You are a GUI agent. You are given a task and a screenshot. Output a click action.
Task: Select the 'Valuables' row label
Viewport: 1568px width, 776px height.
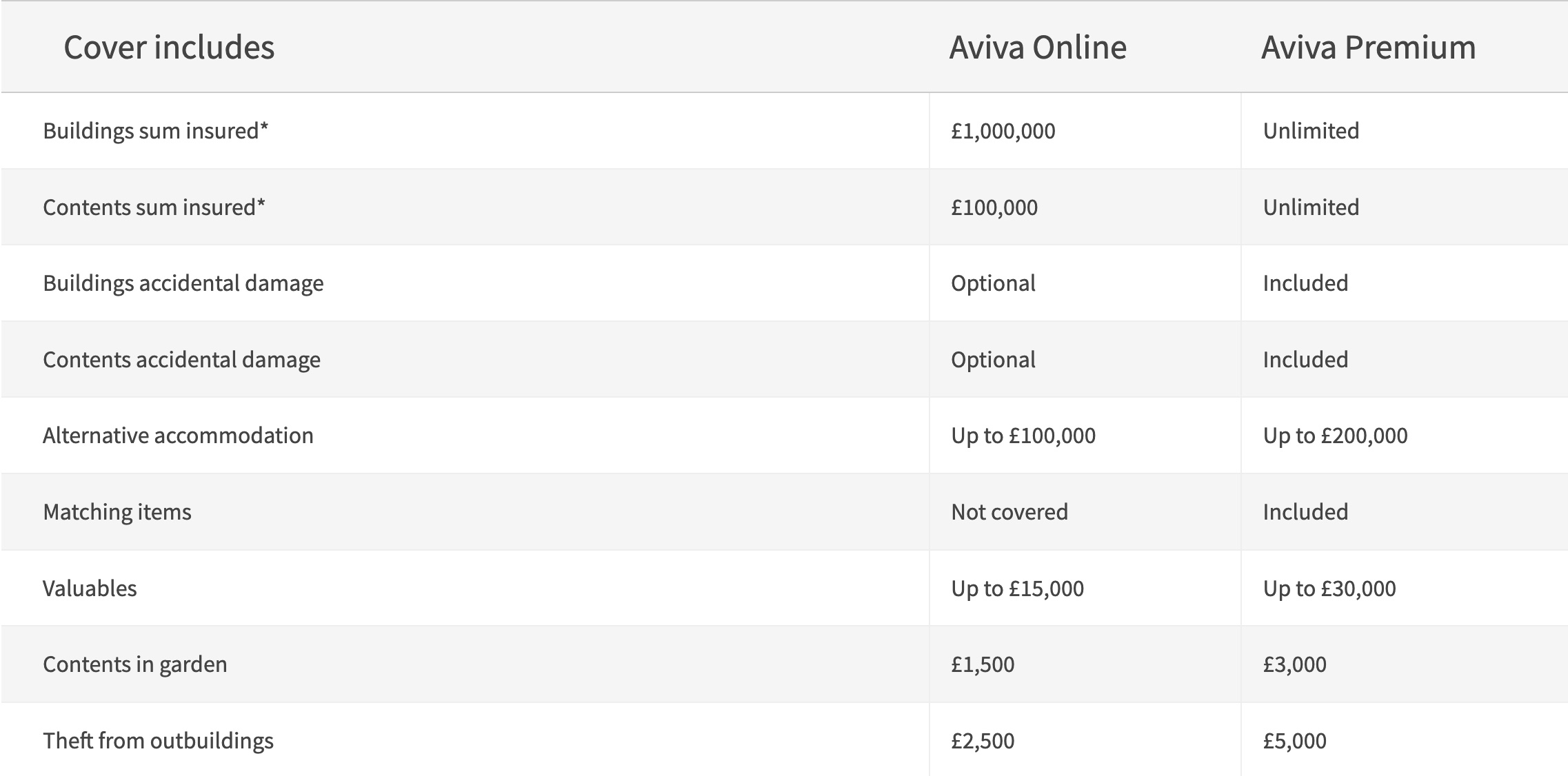tap(90, 589)
